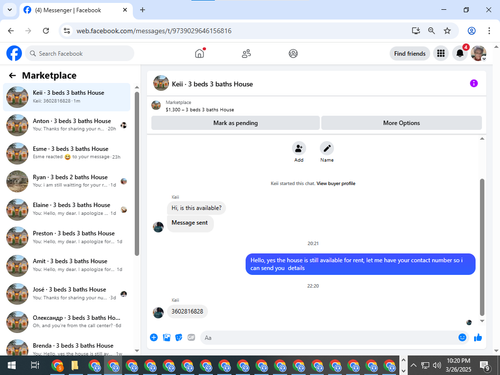Go back using Marketplace back arrow

pos(12,76)
